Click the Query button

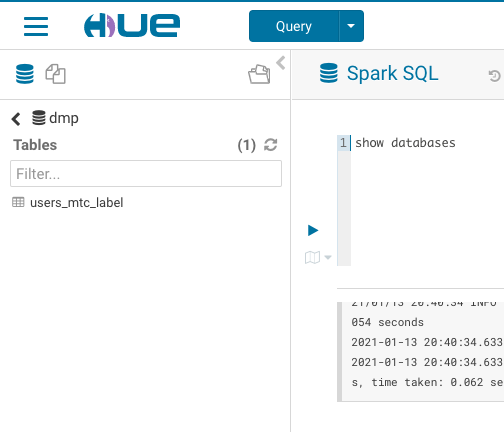point(294,26)
